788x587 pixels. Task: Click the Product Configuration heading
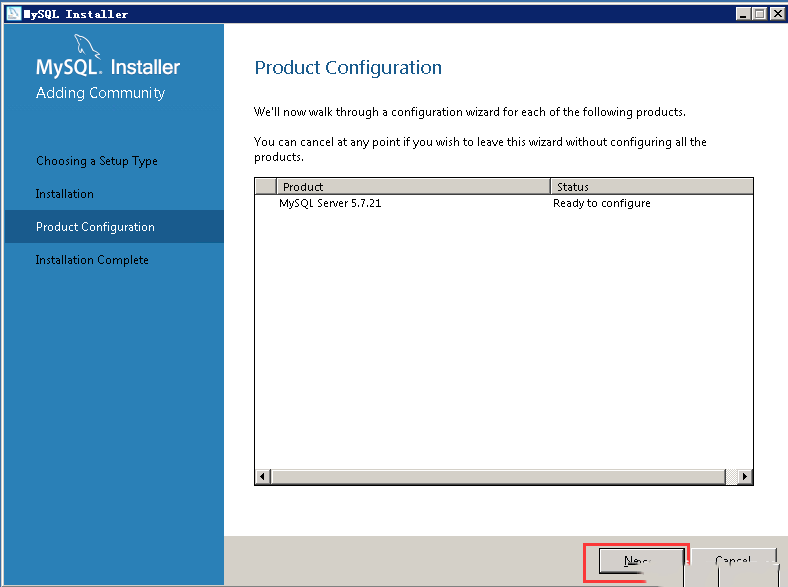(348, 68)
